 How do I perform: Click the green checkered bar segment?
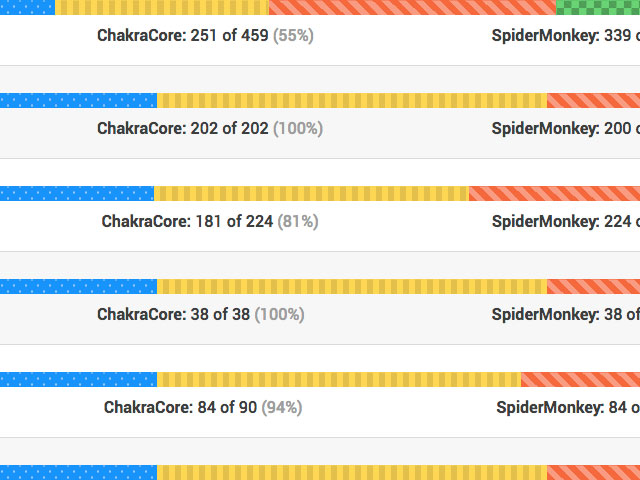(598, 7)
